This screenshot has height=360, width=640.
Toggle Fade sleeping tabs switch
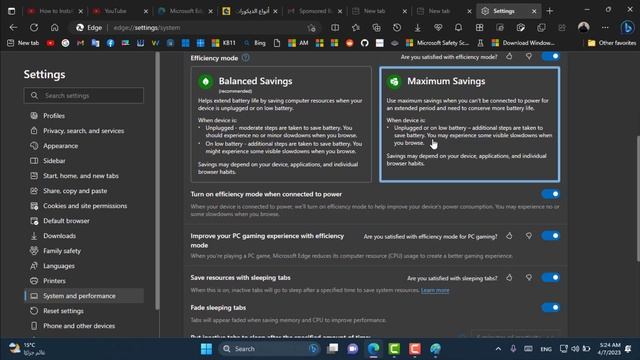(551, 307)
